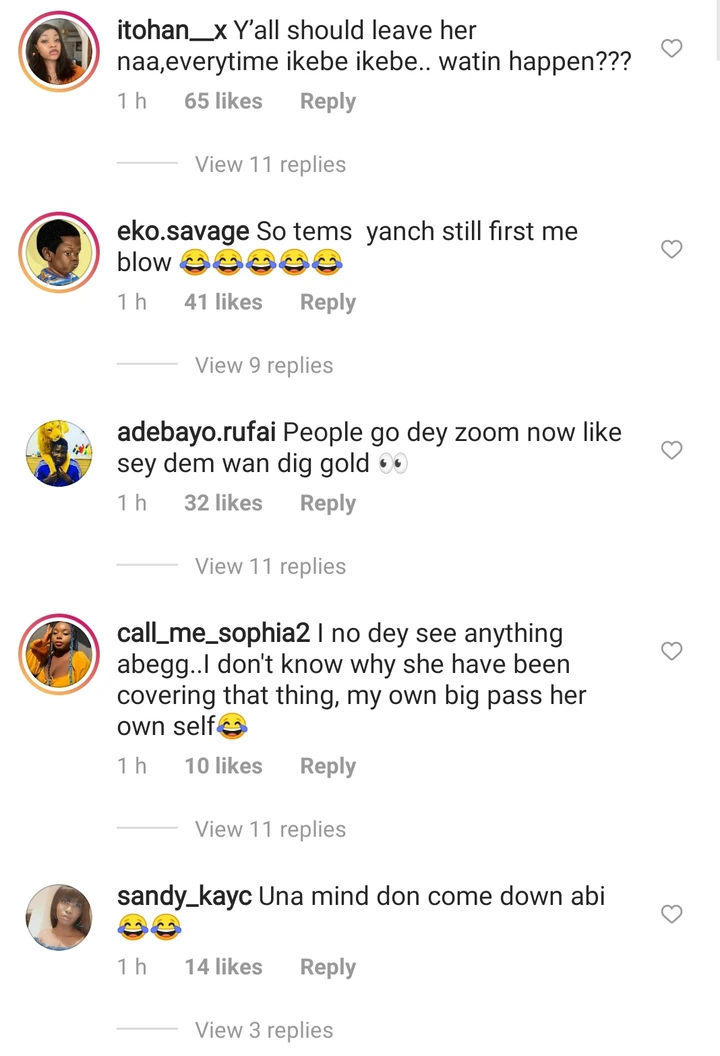The width and height of the screenshot is (720, 1056).
Task: Open the sandy_kayc username link
Action: click(x=184, y=896)
